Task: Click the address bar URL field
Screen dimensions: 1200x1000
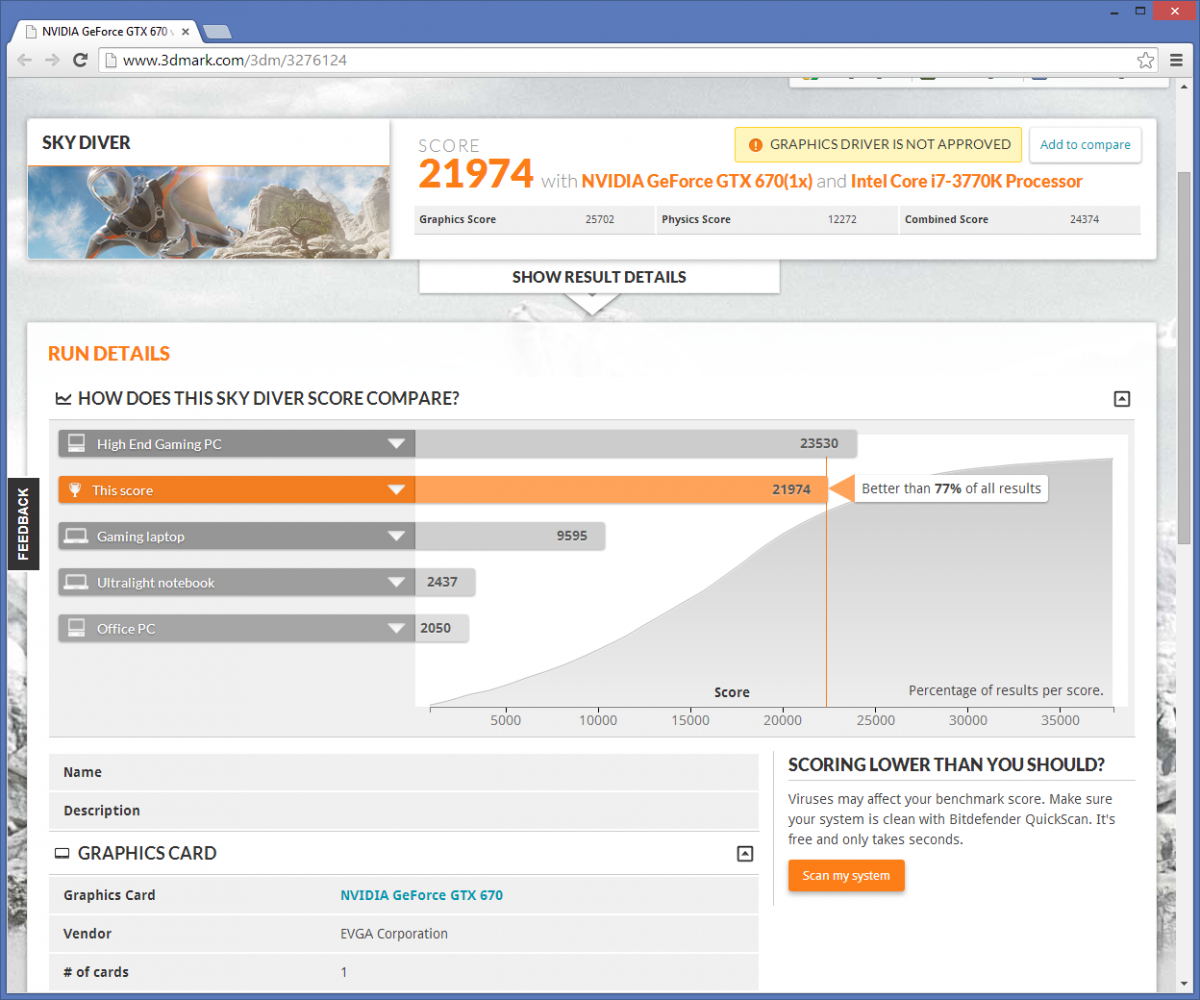Action: (x=630, y=60)
